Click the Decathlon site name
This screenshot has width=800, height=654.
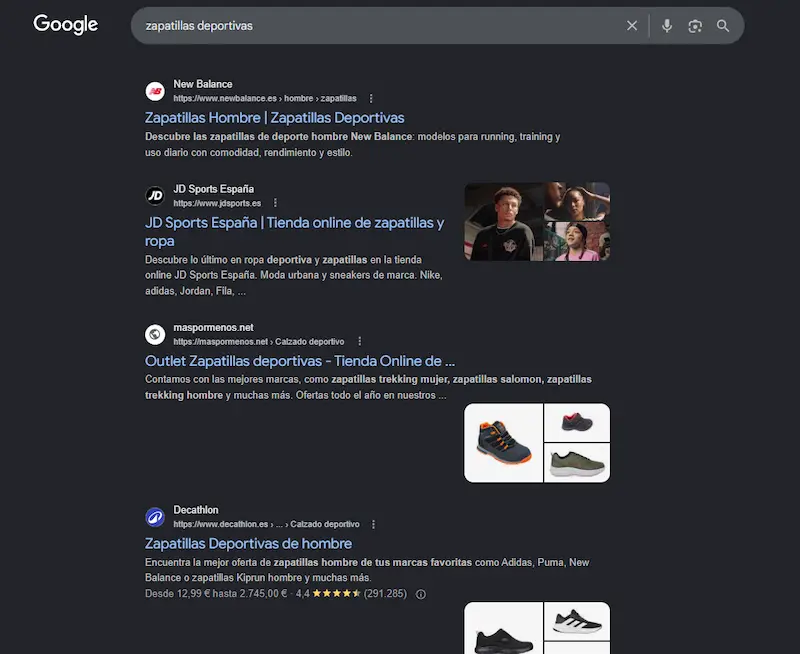point(196,510)
